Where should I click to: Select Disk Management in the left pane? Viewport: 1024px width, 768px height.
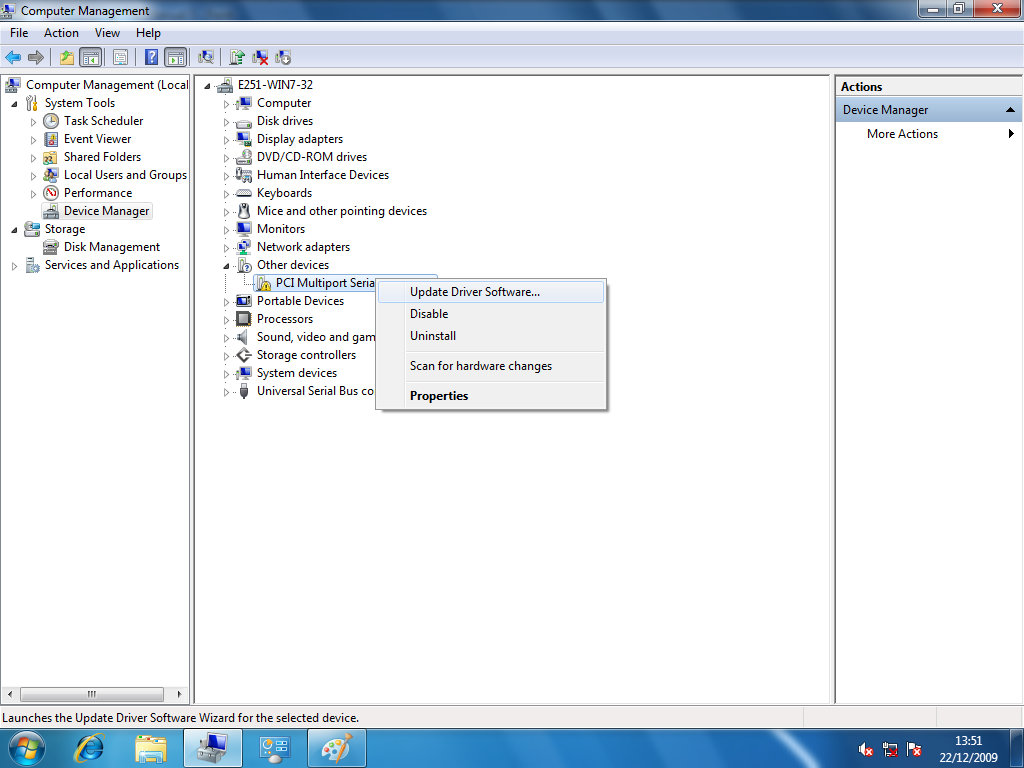point(112,246)
